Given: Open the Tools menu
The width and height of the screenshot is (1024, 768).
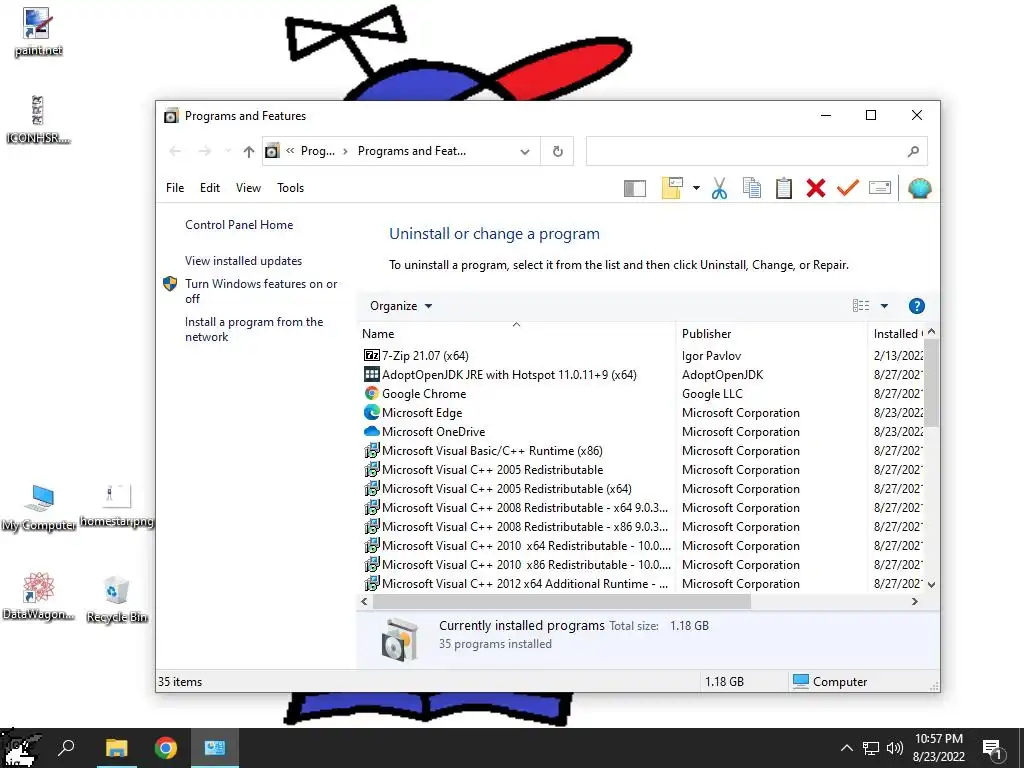Looking at the screenshot, I should pos(290,188).
